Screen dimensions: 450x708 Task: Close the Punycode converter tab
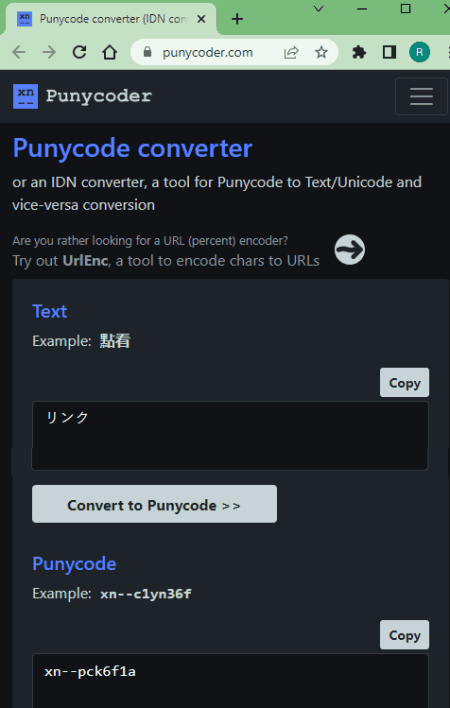[x=202, y=19]
